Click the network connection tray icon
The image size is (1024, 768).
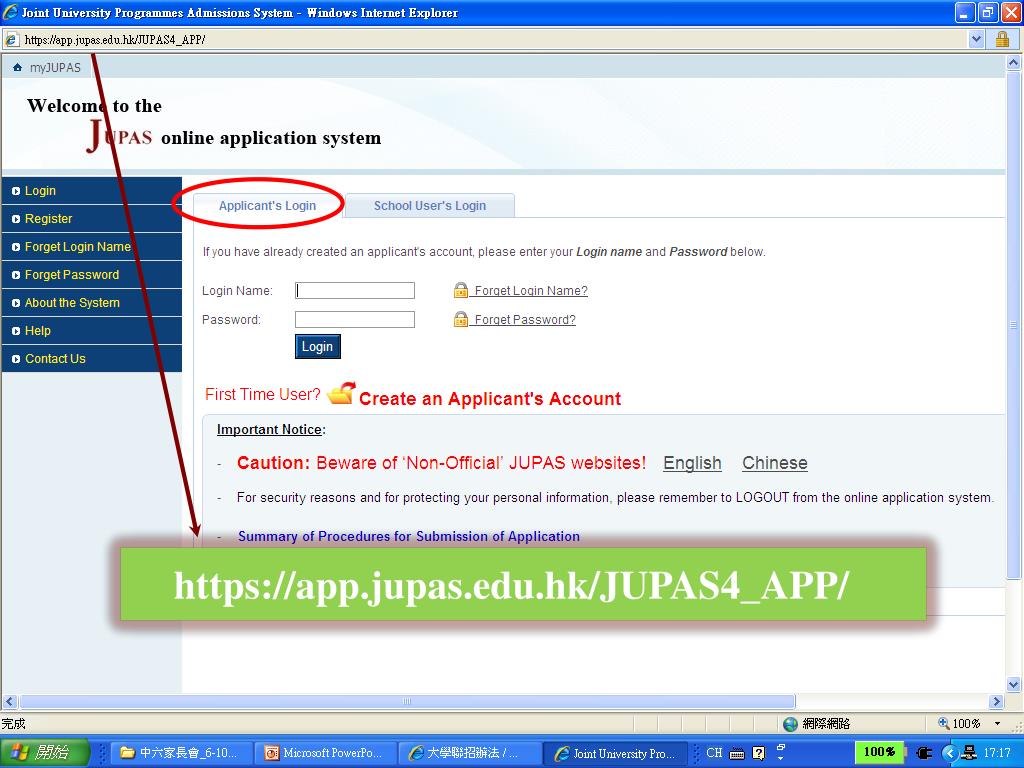pyautogui.click(x=970, y=753)
